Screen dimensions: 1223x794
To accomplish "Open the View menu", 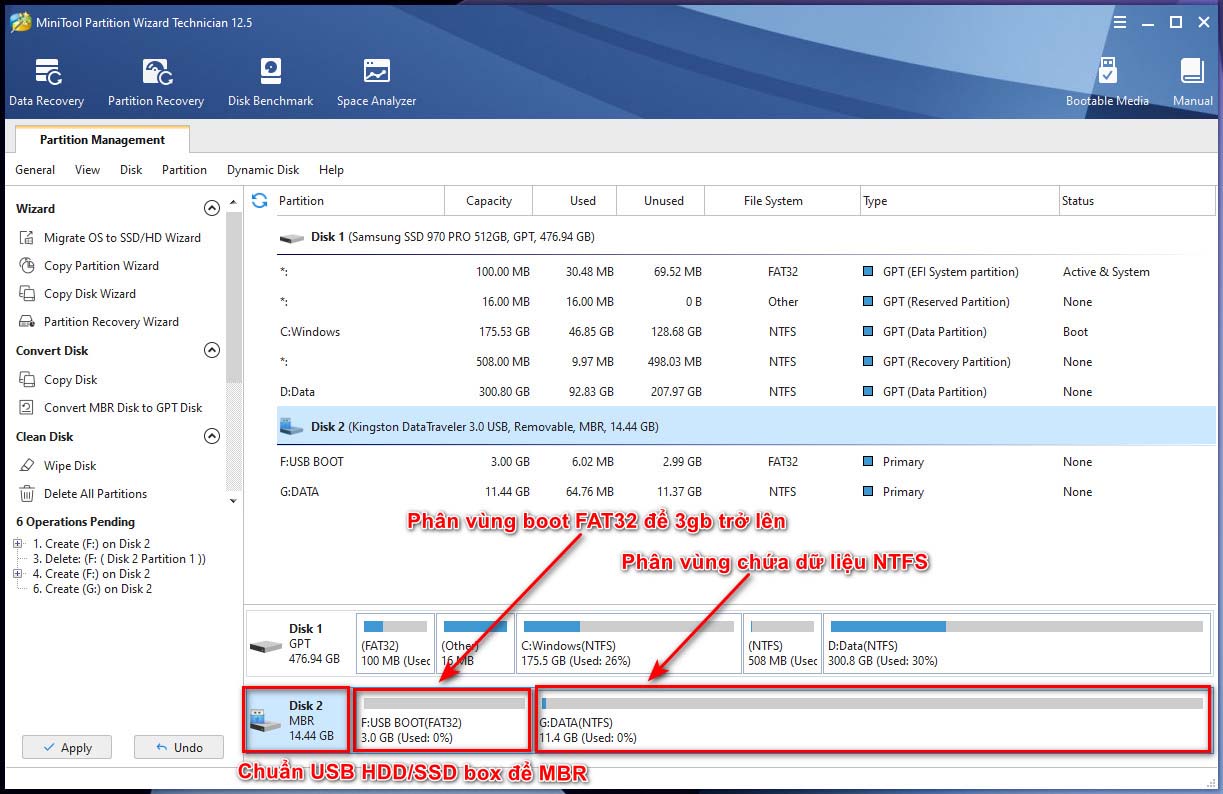I will point(88,170).
